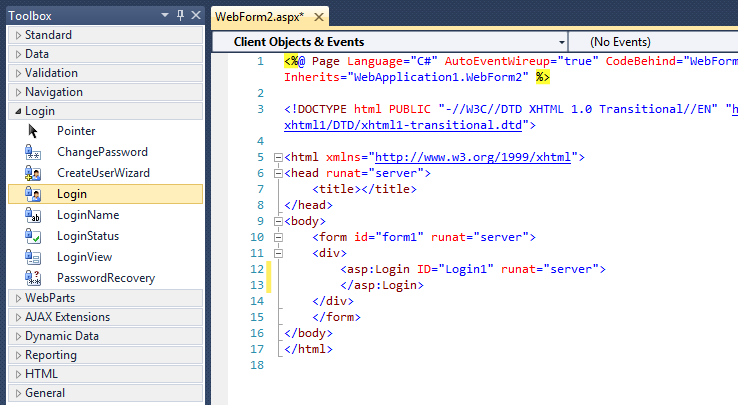Click the ChangePassword control icon
This screenshot has width=738, height=405.
pos(32,152)
